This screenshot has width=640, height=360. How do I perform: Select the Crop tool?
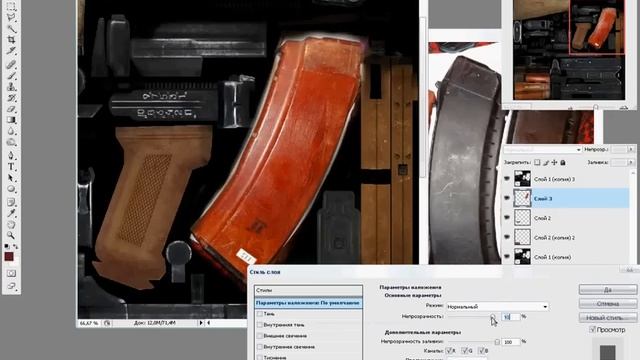pyautogui.click(x=11, y=40)
